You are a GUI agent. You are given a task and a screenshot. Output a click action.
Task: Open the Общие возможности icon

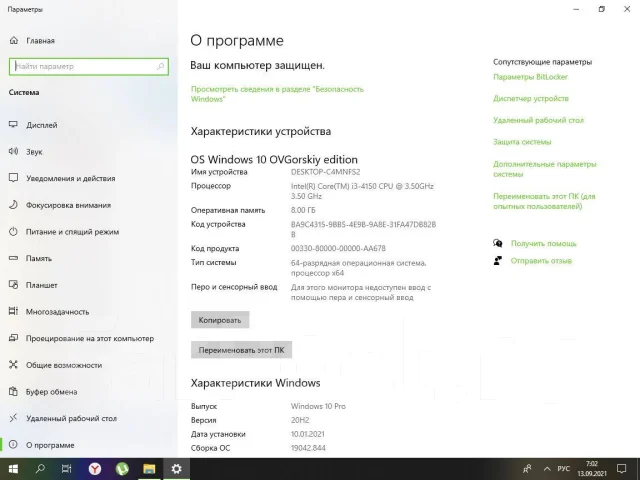pos(13,364)
